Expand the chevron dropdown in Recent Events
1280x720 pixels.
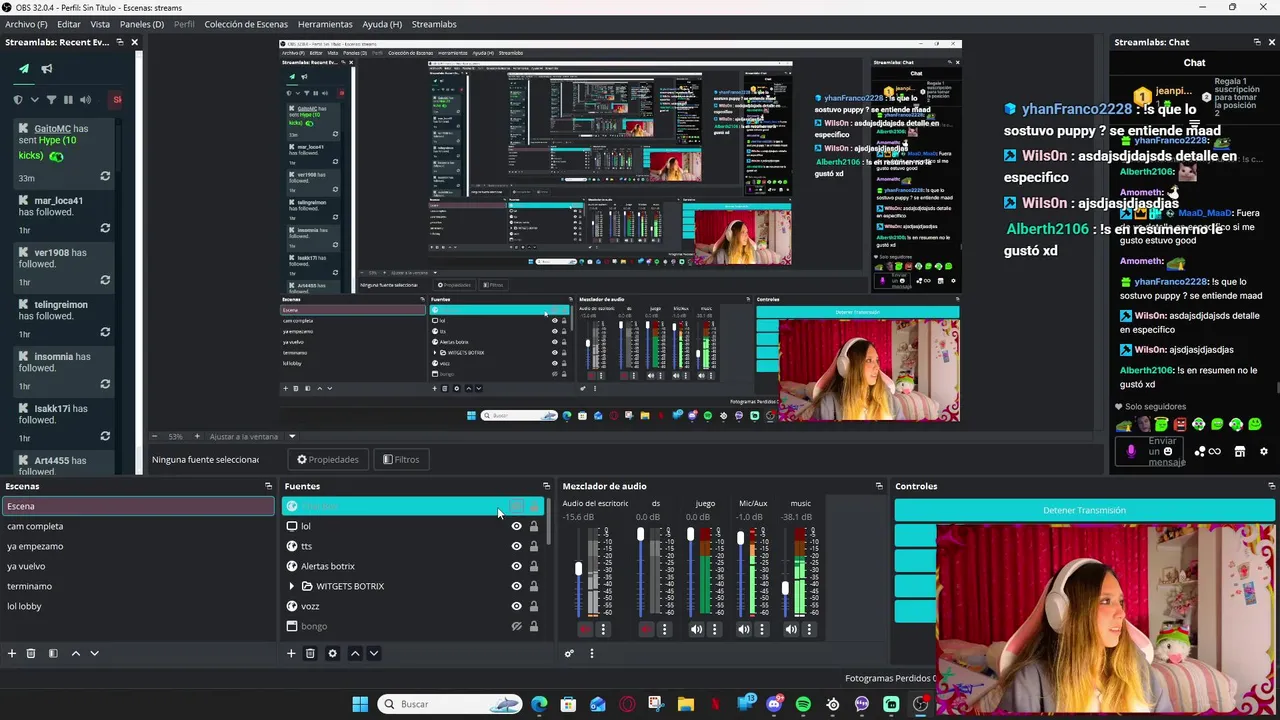pos(35,100)
